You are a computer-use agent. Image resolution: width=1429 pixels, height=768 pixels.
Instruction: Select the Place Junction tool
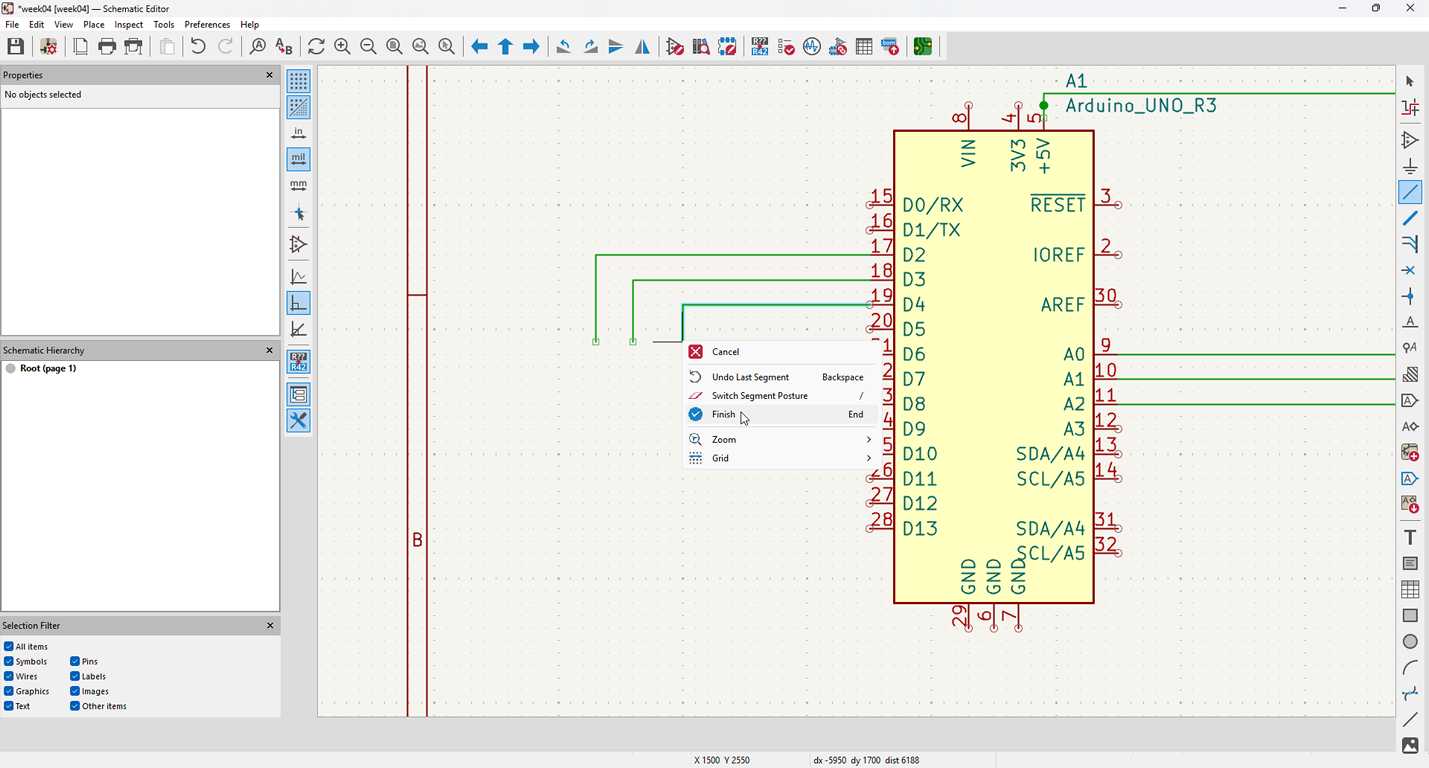1410,296
